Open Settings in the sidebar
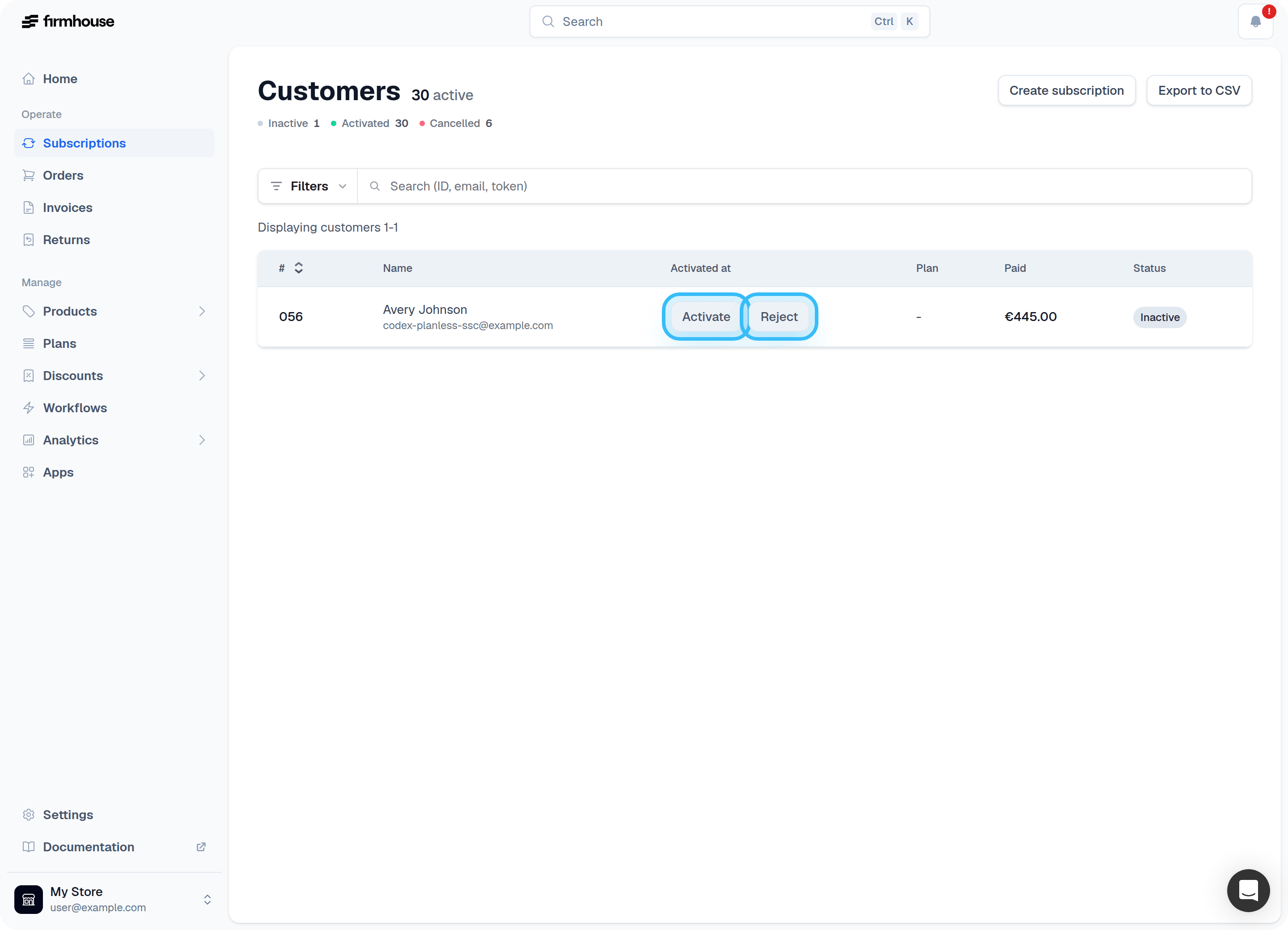This screenshot has height=930, width=1288. coord(114,815)
